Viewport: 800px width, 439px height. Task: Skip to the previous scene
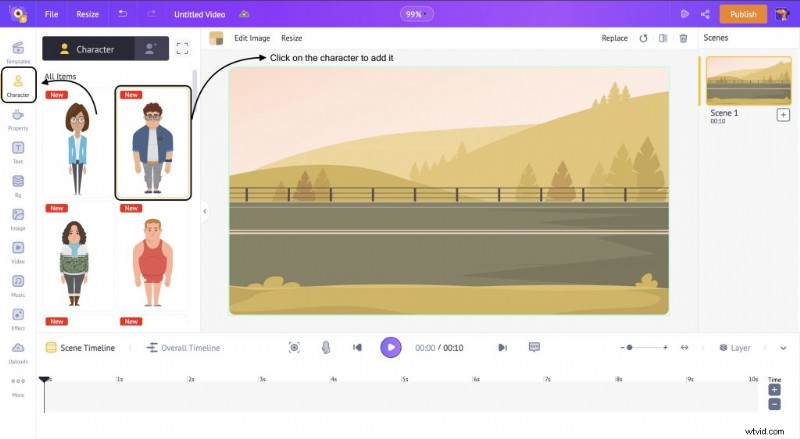tap(357, 348)
